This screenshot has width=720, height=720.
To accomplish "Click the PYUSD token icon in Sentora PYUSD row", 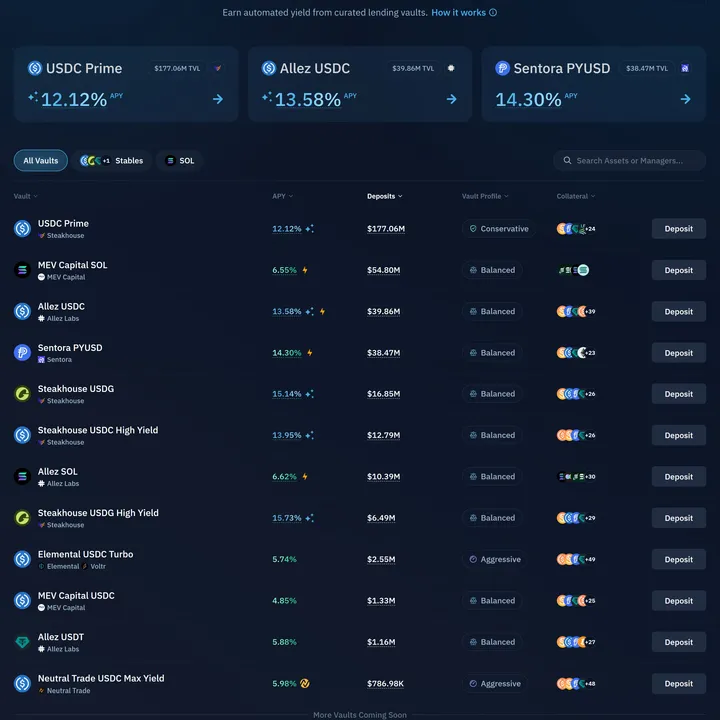I will click(22, 353).
